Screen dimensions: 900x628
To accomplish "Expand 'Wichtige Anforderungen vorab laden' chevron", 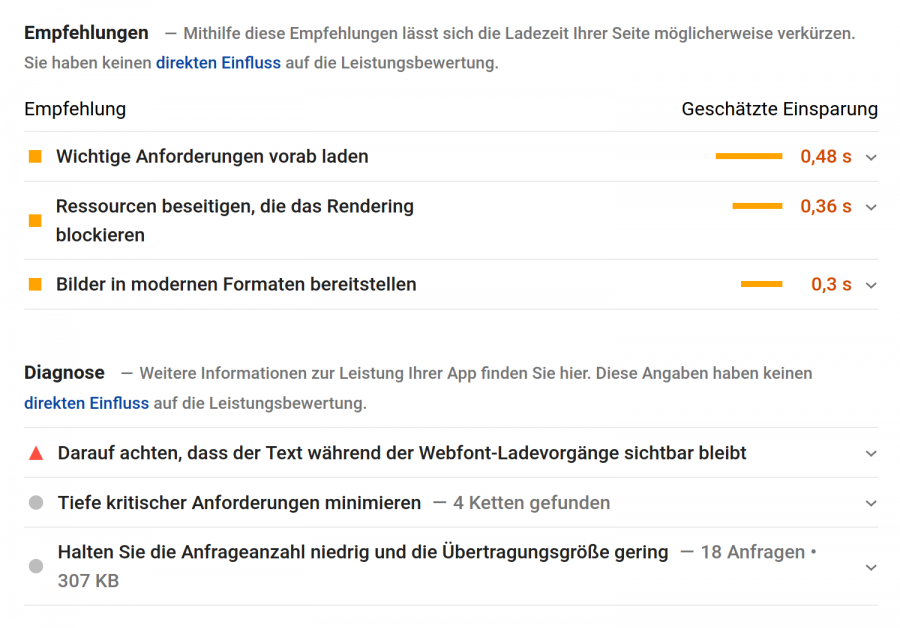I will click(871, 157).
